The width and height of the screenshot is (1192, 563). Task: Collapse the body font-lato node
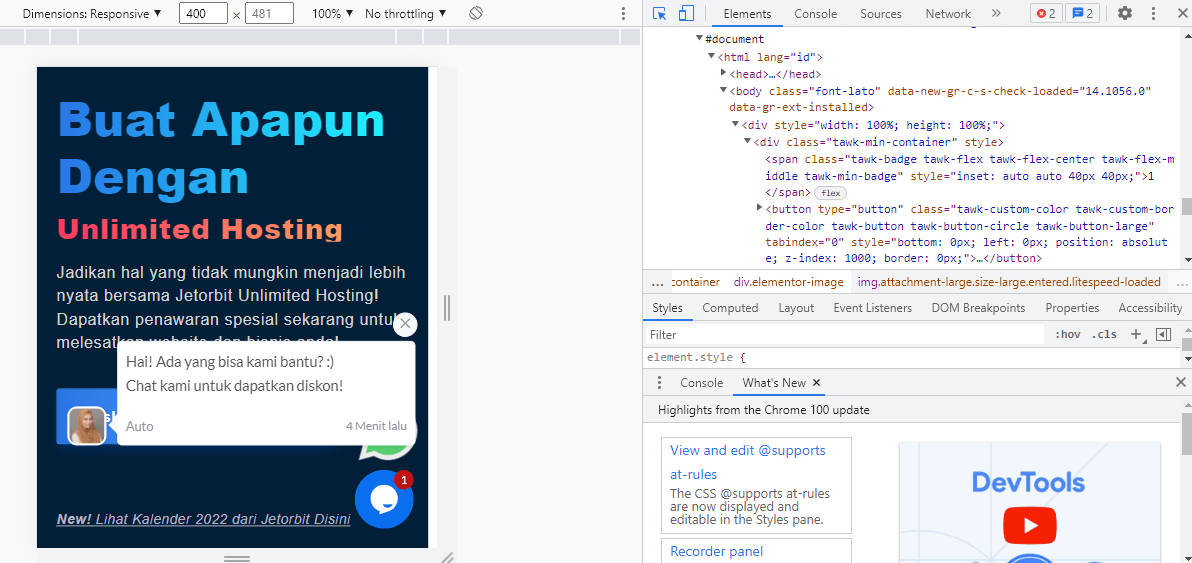pos(724,90)
